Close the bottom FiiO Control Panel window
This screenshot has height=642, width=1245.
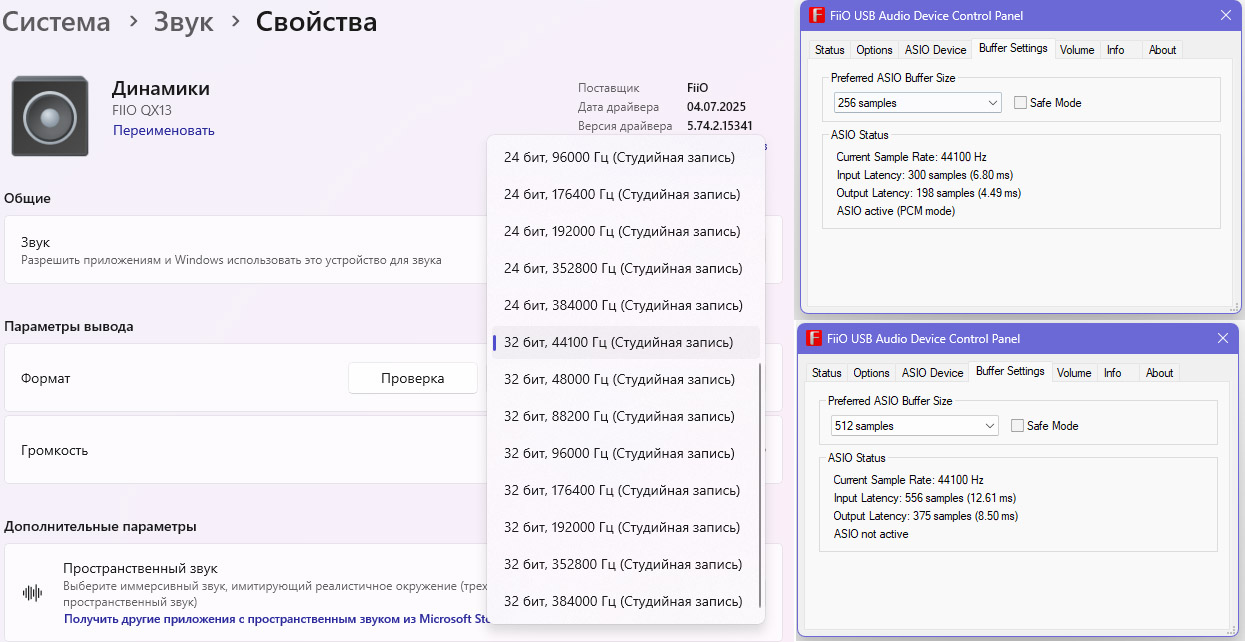click(x=1223, y=339)
